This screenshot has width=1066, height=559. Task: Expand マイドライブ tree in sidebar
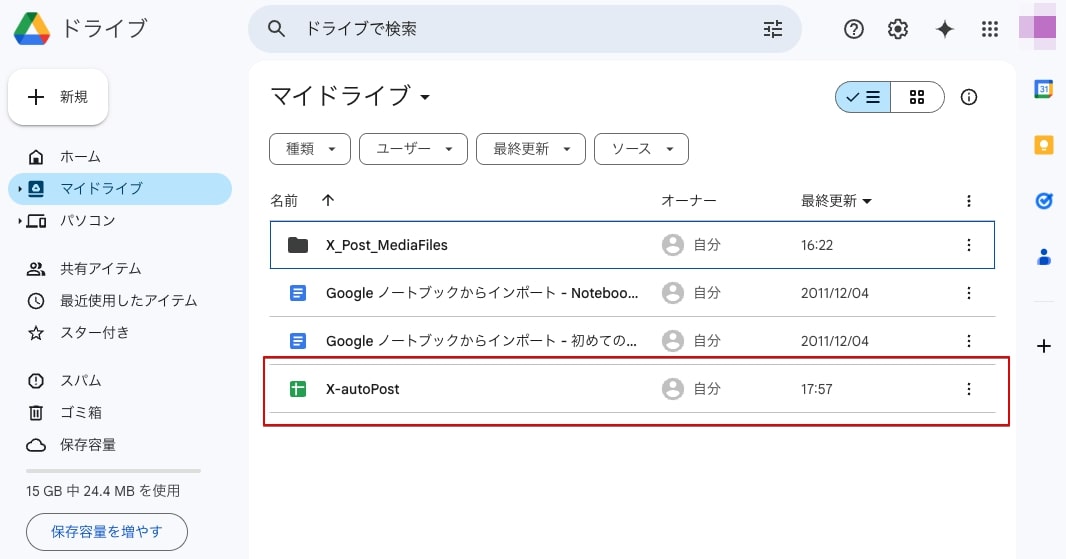coord(20,188)
